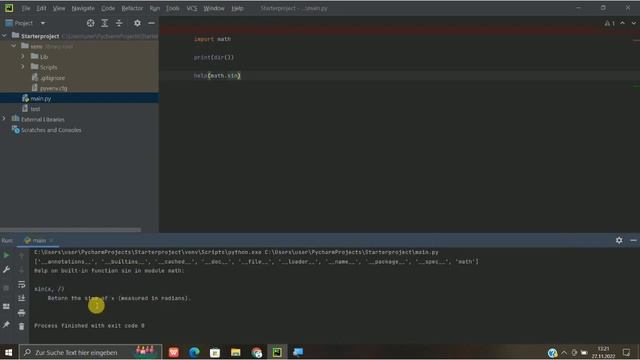This screenshot has width=640, height=360.
Task: Open Microsoft Edge from the taskbar
Action: 194,352
